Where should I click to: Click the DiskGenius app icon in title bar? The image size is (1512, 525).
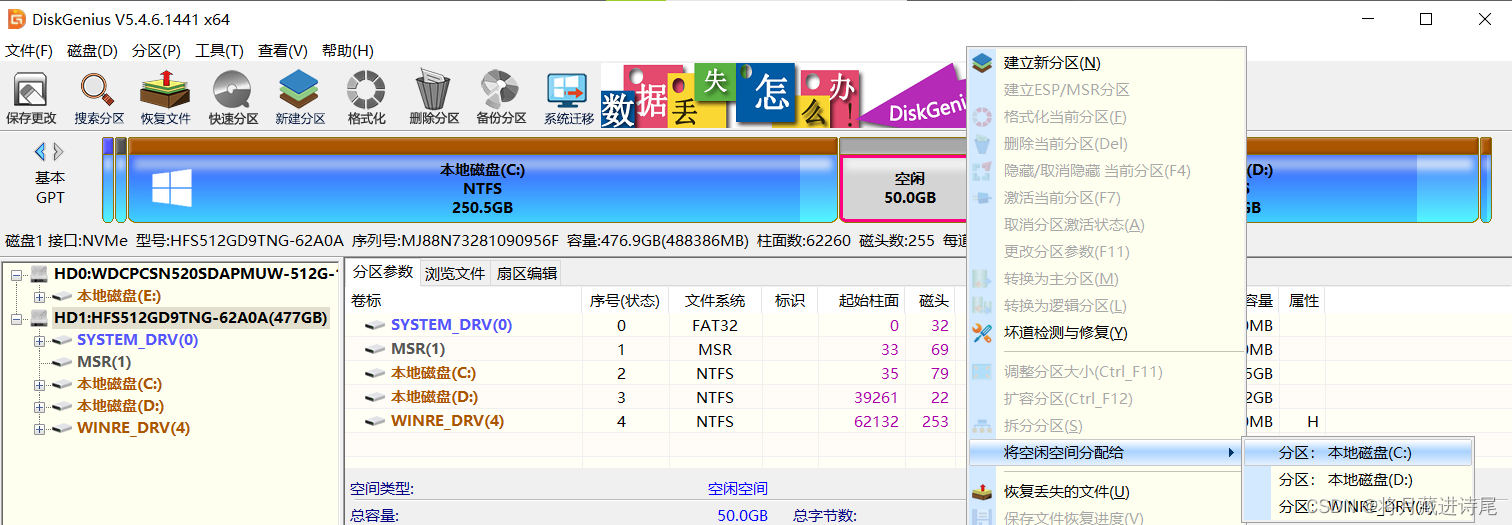(17, 18)
